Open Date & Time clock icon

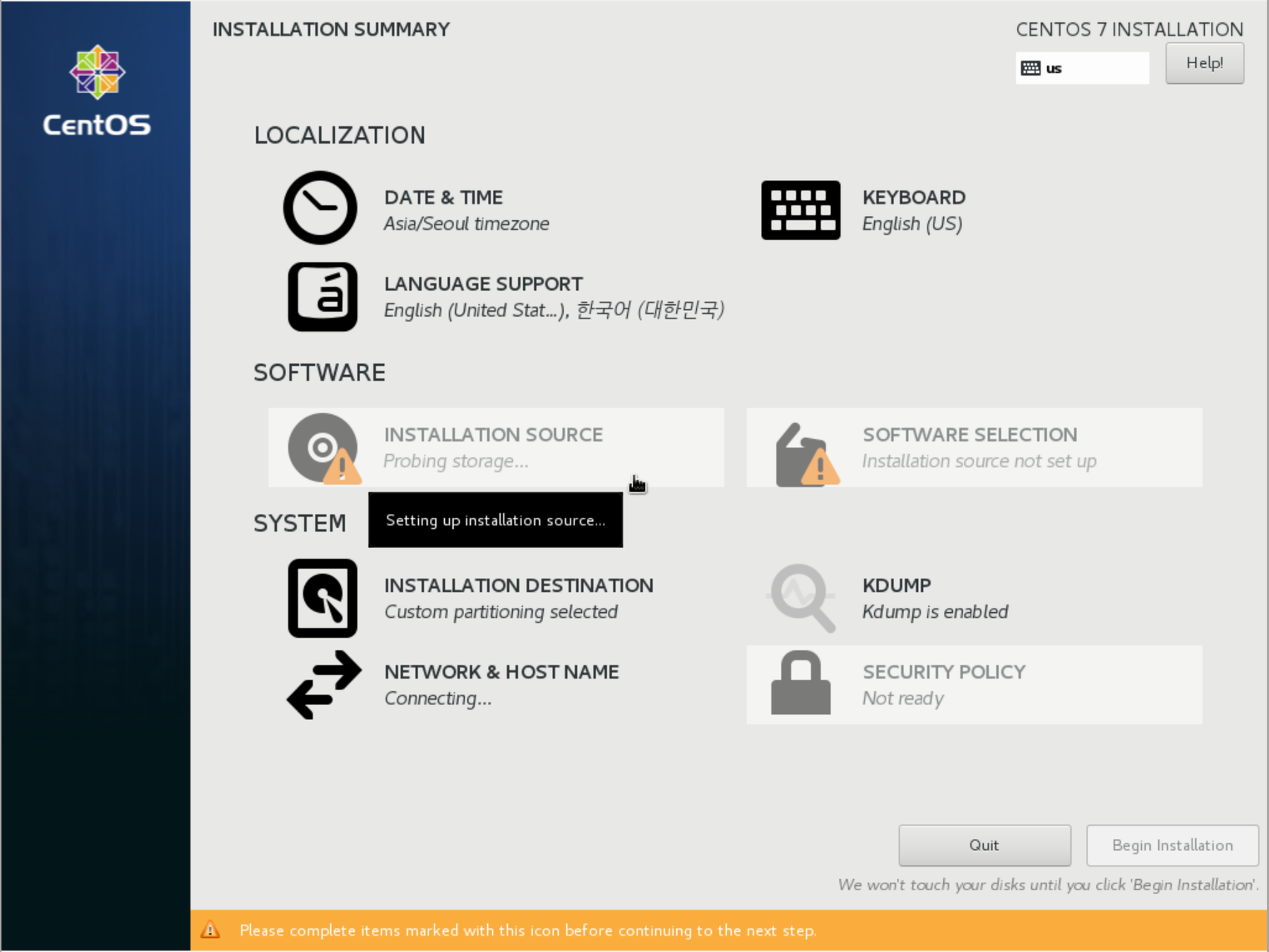[x=321, y=208]
